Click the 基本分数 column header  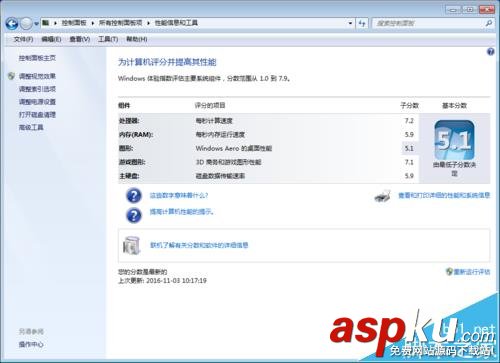pos(454,106)
